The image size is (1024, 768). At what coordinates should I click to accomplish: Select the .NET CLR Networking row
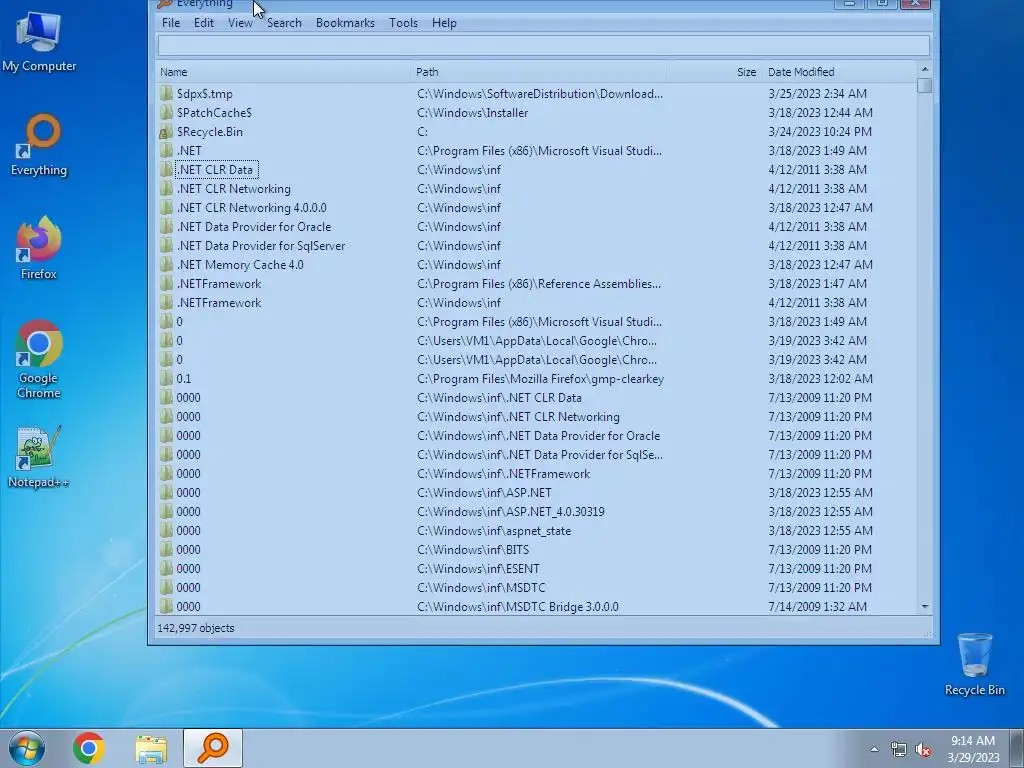[x=537, y=189]
